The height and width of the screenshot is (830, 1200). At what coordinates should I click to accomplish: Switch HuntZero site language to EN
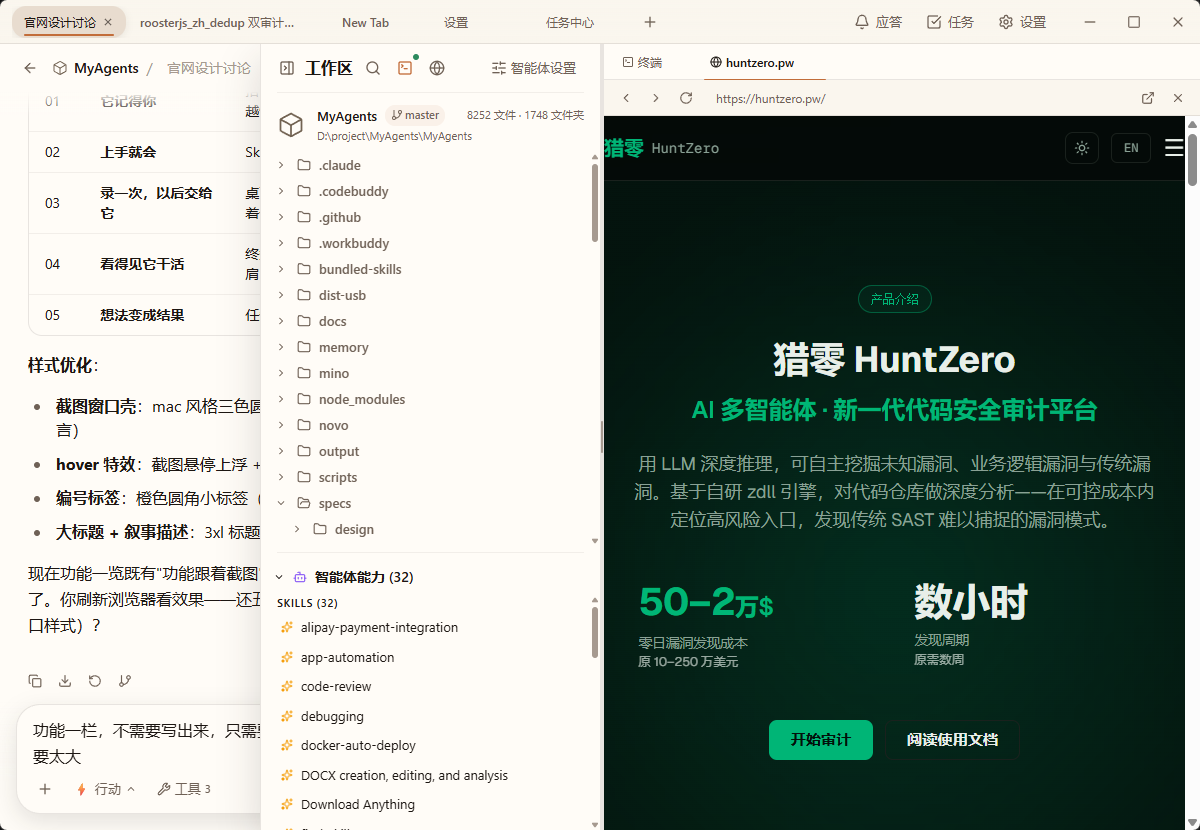click(x=1131, y=148)
